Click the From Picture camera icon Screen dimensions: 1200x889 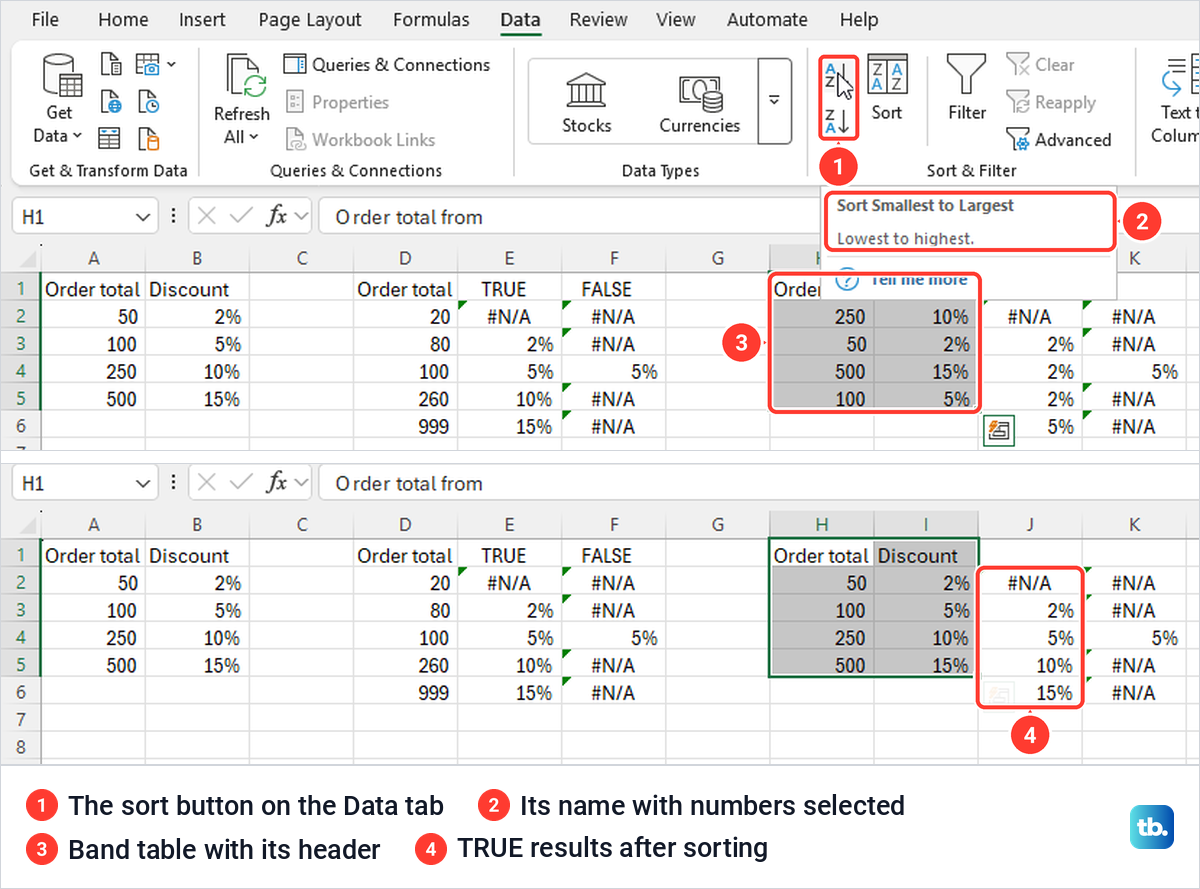tap(147, 66)
